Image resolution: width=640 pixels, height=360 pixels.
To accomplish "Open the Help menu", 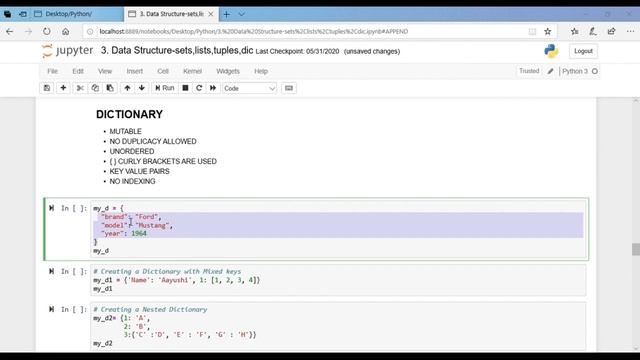I will click(x=261, y=71).
